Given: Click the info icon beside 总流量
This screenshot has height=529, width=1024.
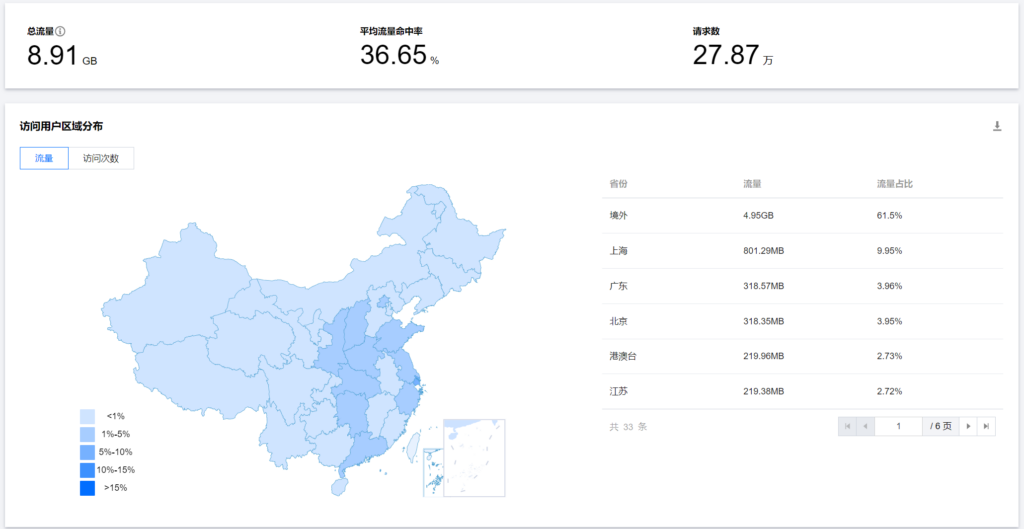Looking at the screenshot, I should (x=61, y=32).
